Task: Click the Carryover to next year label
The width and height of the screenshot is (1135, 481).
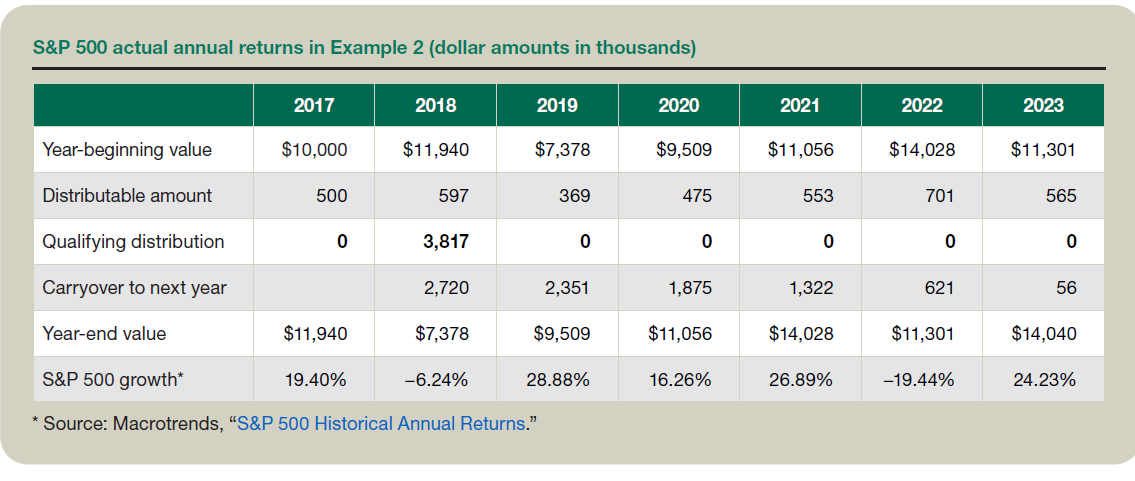Action: coord(134,288)
